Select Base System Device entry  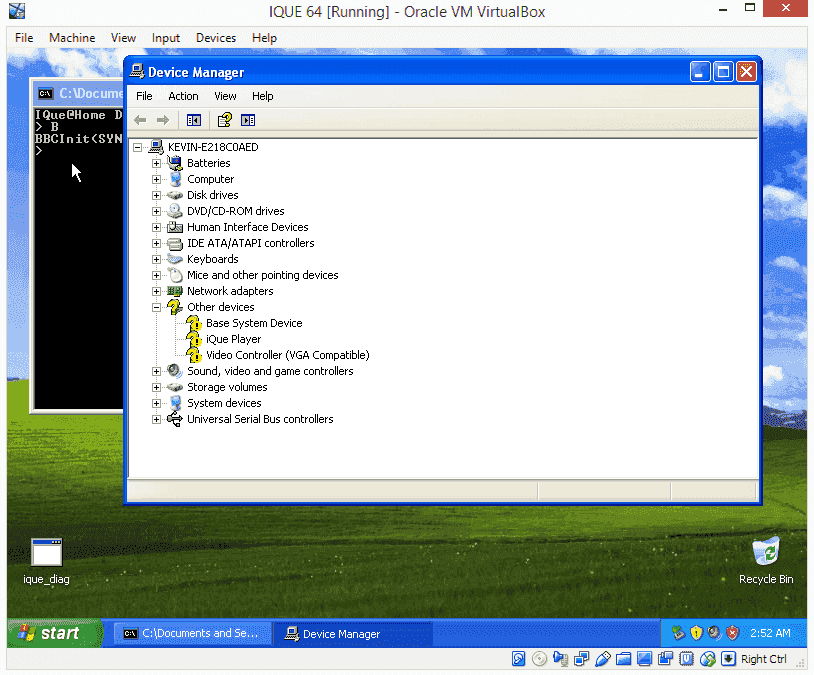(x=254, y=323)
